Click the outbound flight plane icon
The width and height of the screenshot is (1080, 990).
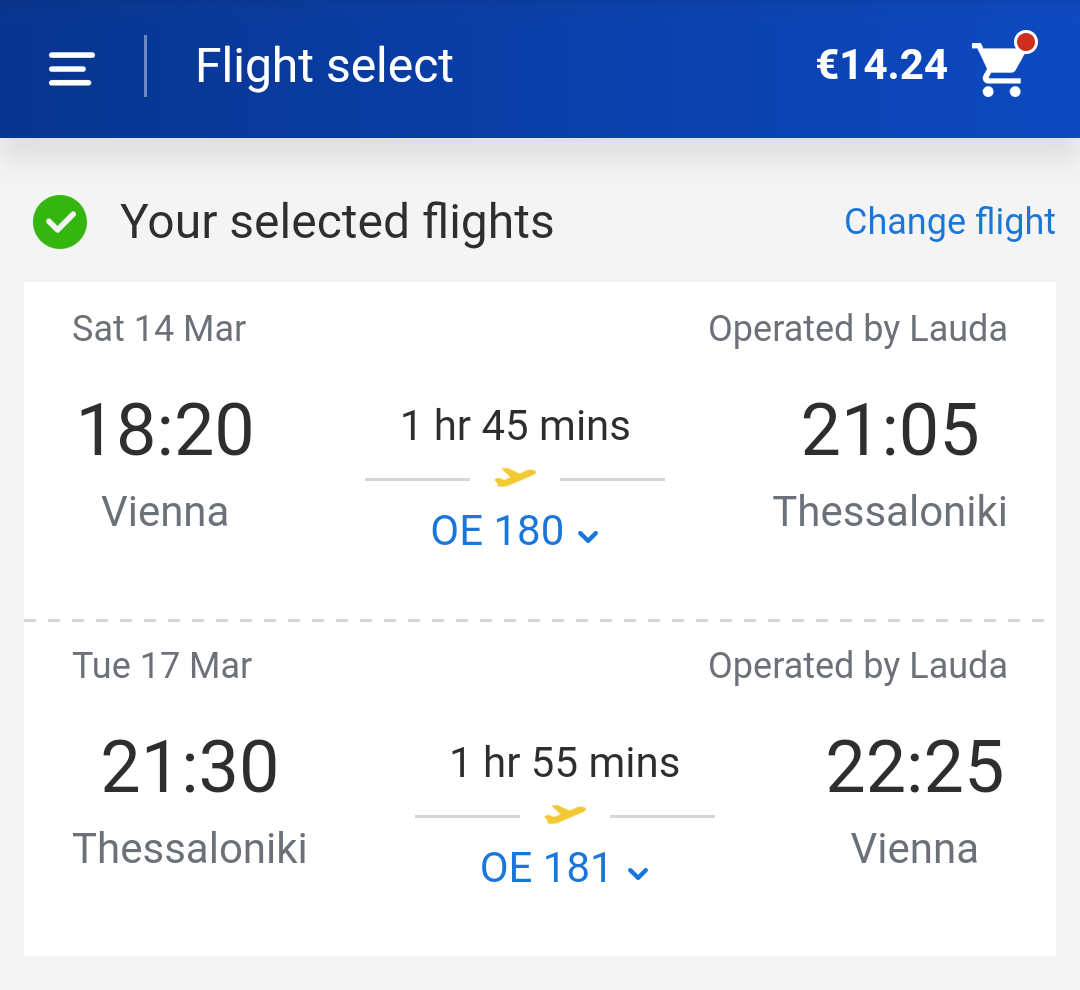click(515, 477)
